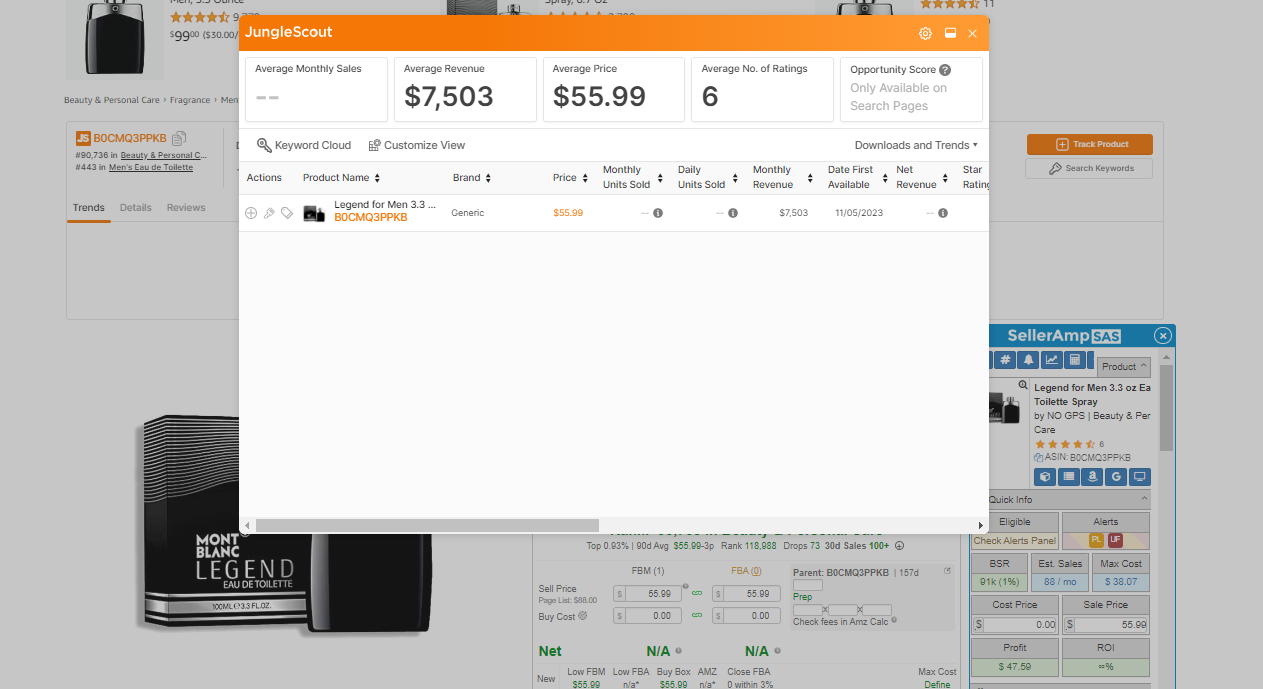1263x689 pixels.
Task: Click FBM Sell Price input field
Action: point(654,594)
